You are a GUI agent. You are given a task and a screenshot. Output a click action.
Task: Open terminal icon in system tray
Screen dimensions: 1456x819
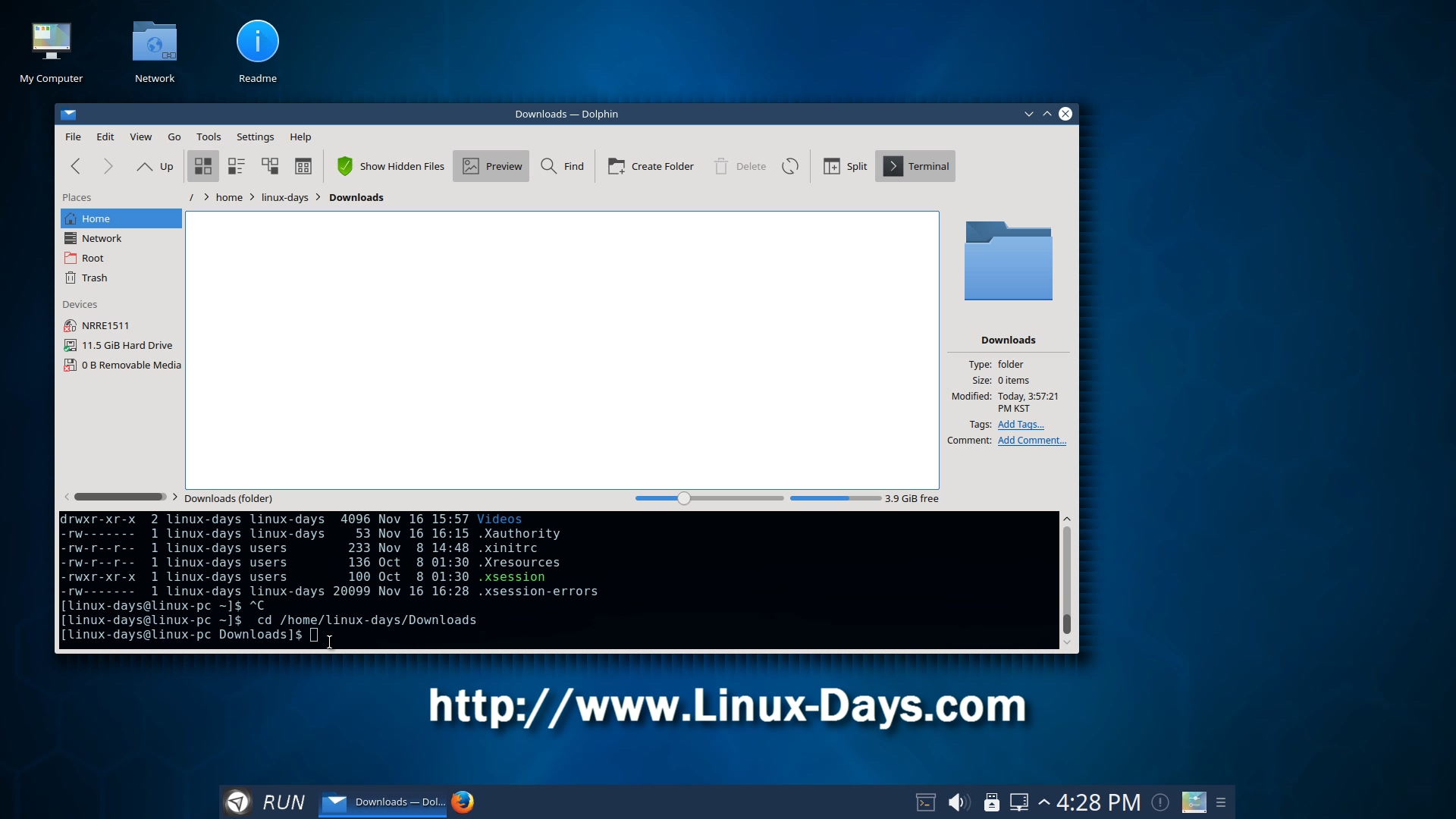926,802
